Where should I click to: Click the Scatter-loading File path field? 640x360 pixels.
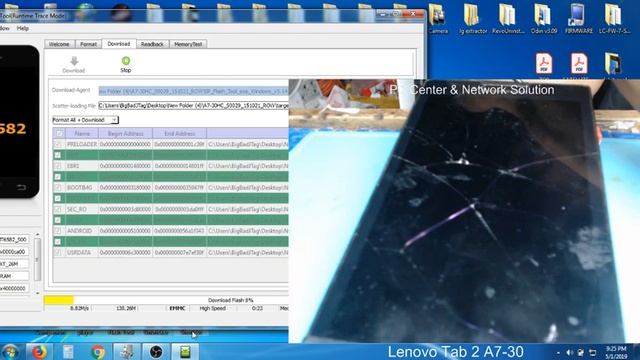click(x=193, y=106)
